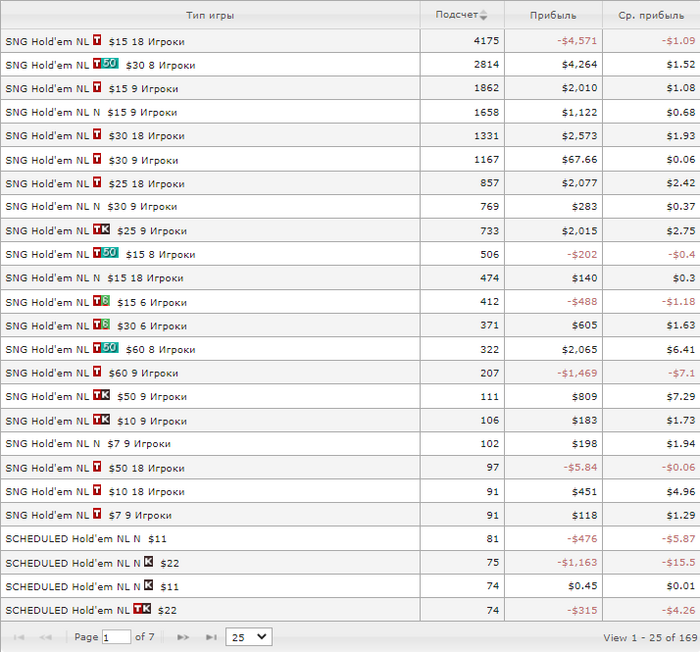This screenshot has width=700, height=652.
Task: Select the count cell 4175
Action: (462, 41)
